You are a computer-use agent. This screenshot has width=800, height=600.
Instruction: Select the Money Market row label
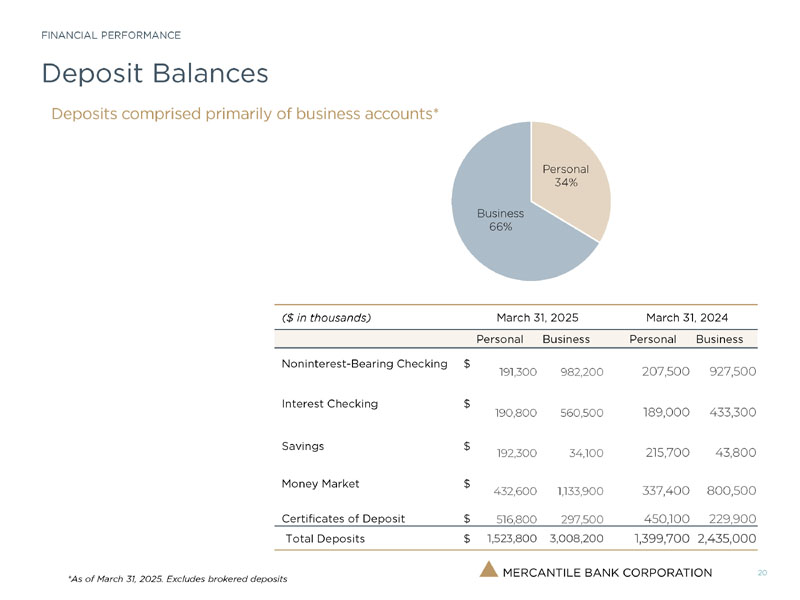[x=321, y=484]
